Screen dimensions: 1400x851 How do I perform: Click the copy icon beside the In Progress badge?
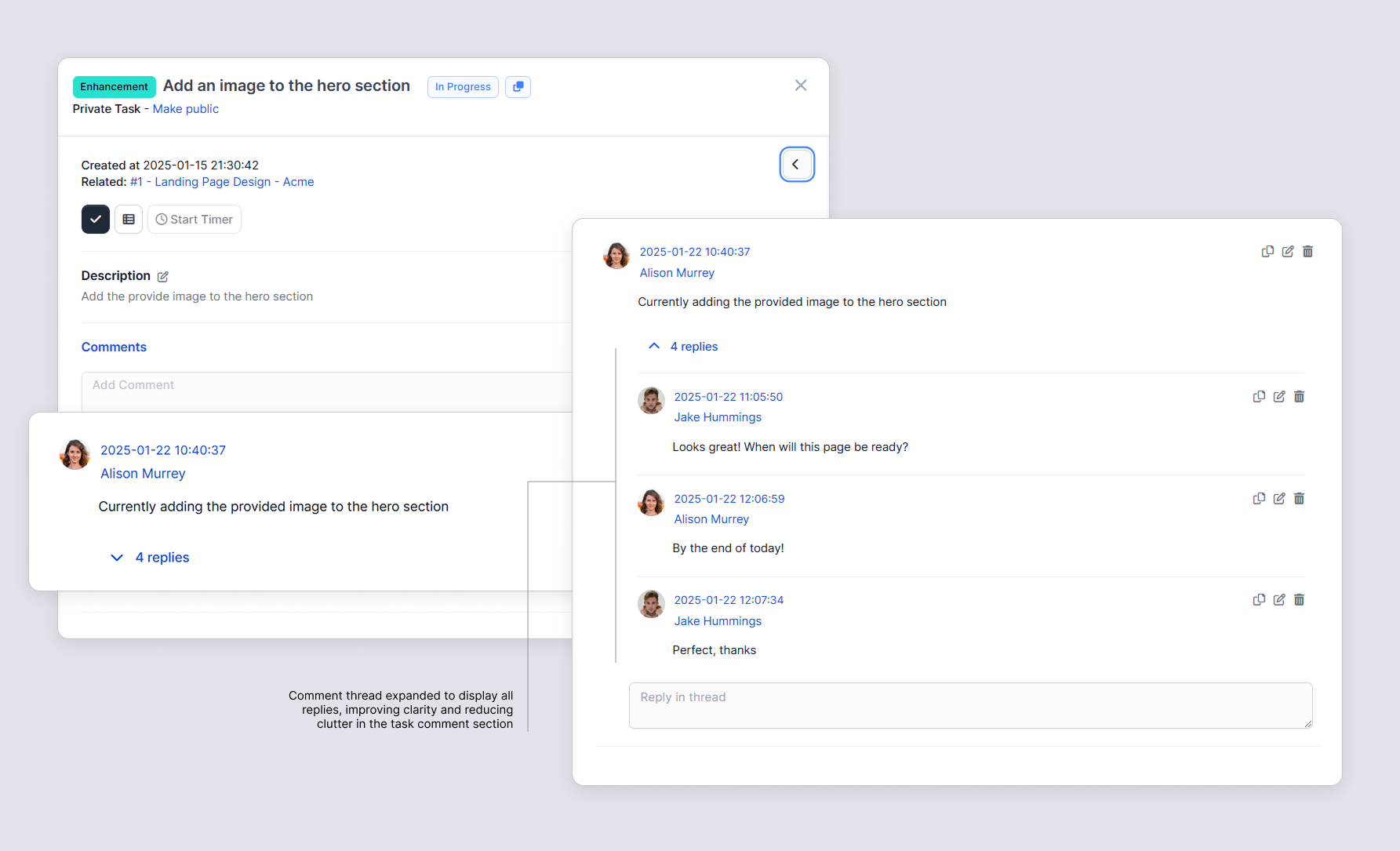coord(518,86)
